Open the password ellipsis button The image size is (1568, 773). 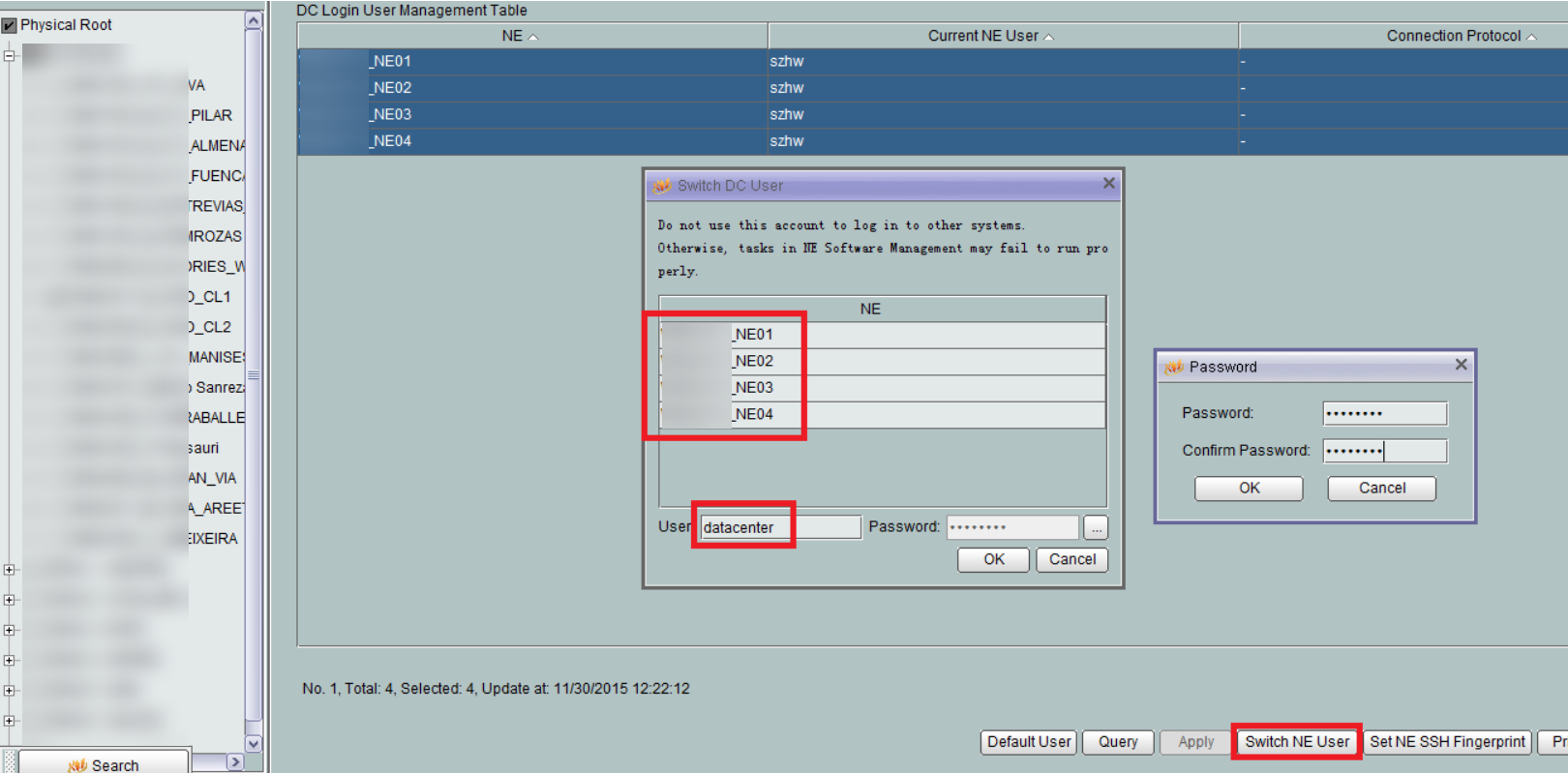1096,527
